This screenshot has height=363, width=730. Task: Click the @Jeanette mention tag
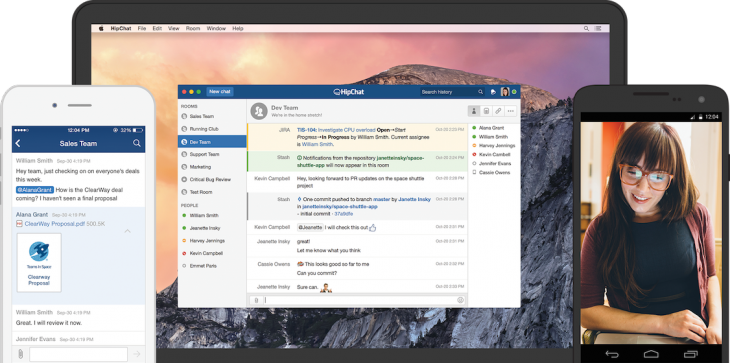(310, 227)
